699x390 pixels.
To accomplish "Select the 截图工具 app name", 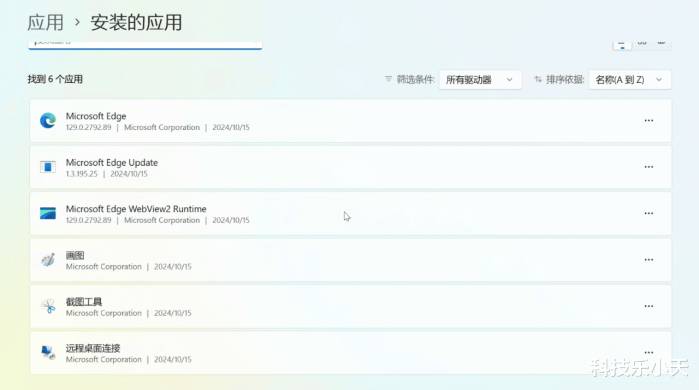I will [x=84, y=301].
